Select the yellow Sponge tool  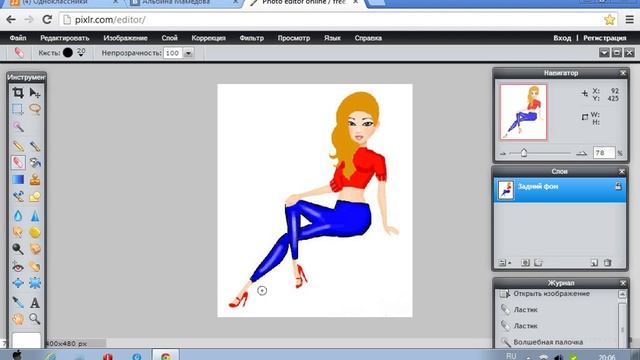click(35, 232)
